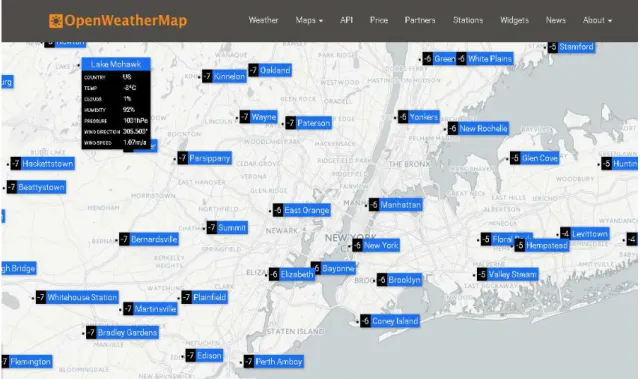Select the Brooklyn city marker
Viewport: 641px width, 379px height.
tap(400, 280)
